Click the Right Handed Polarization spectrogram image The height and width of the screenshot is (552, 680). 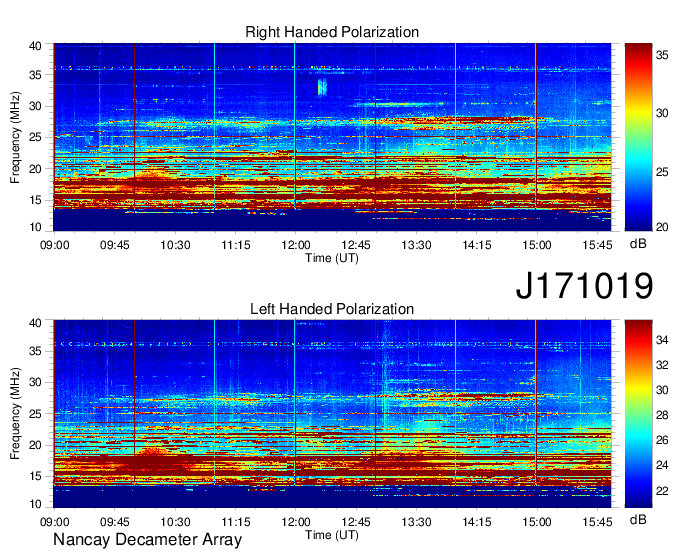(x=332, y=137)
